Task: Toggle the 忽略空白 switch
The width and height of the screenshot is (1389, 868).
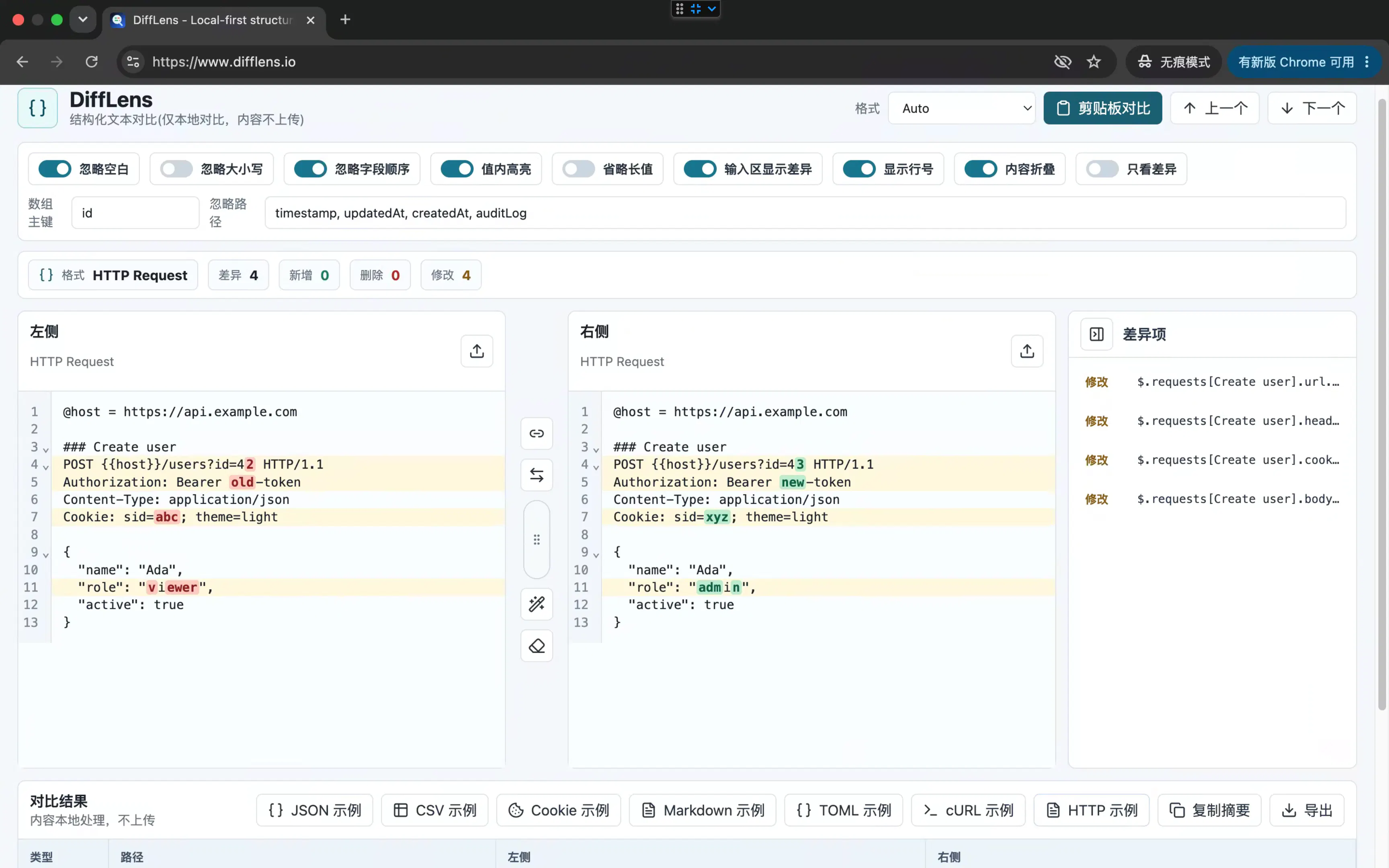Action: pos(55,169)
